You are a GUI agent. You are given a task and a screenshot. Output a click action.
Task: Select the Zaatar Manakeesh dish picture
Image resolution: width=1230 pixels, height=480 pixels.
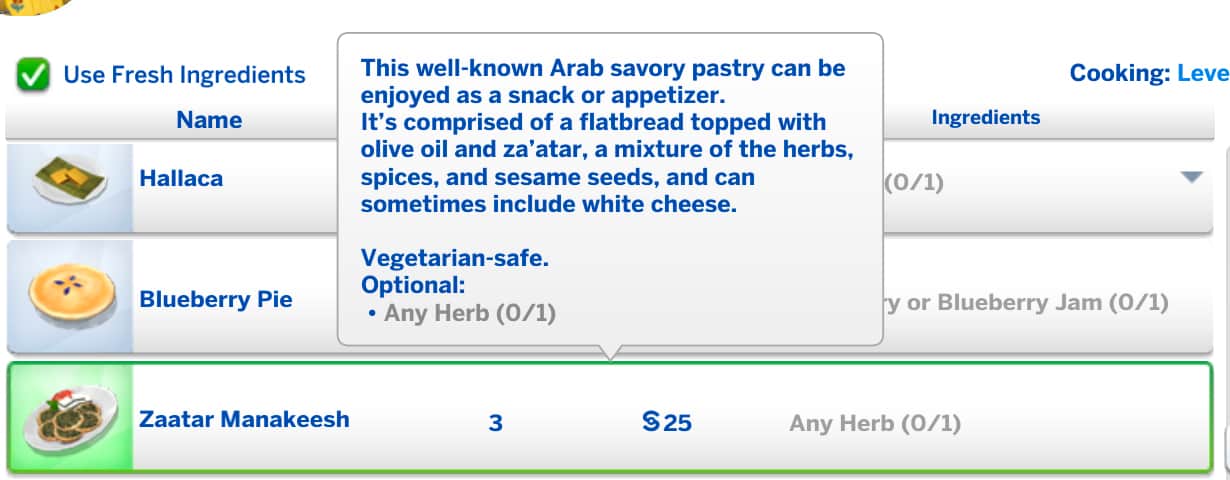pyautogui.click(x=69, y=416)
